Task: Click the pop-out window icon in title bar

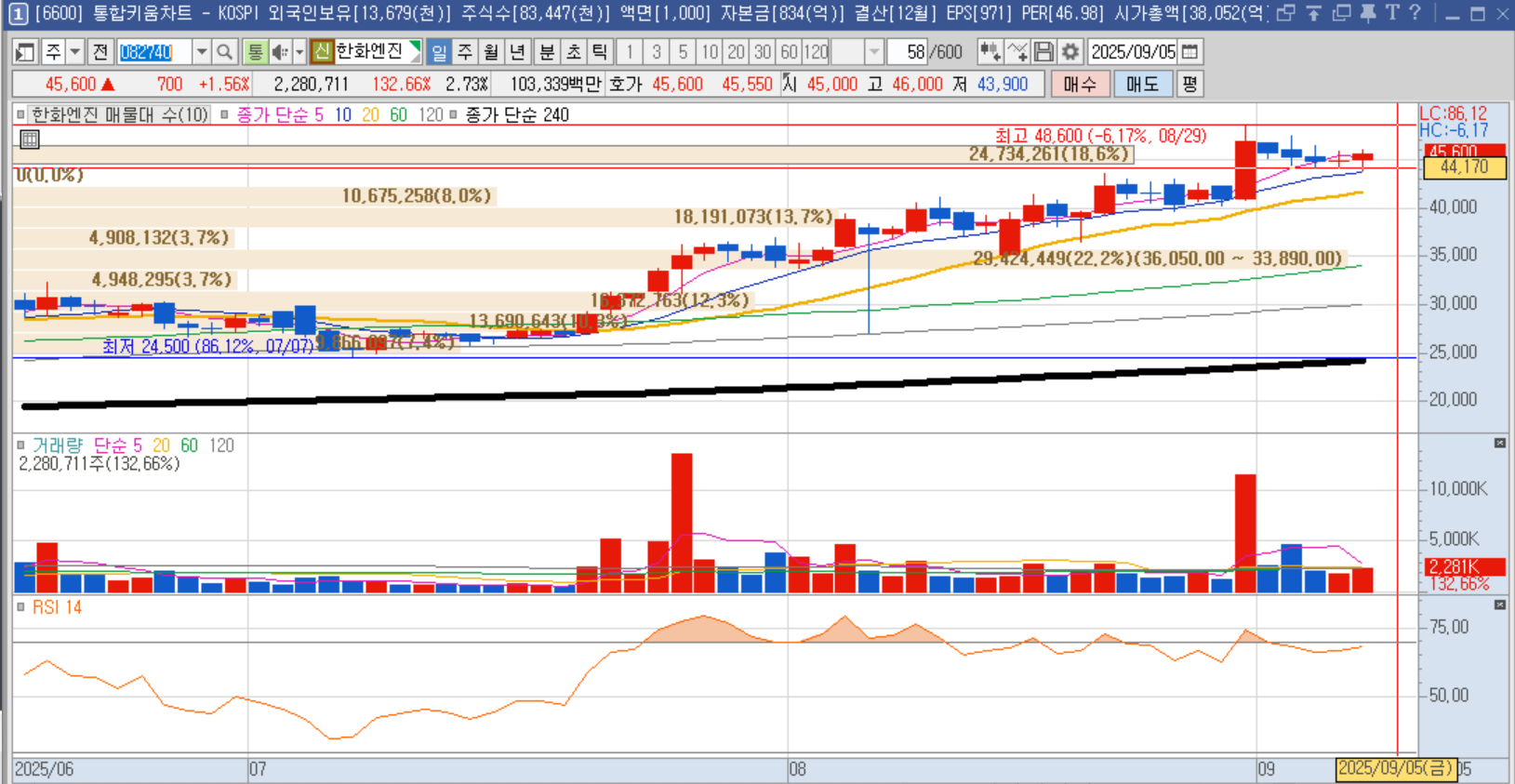Action: pyautogui.click(x=1285, y=13)
